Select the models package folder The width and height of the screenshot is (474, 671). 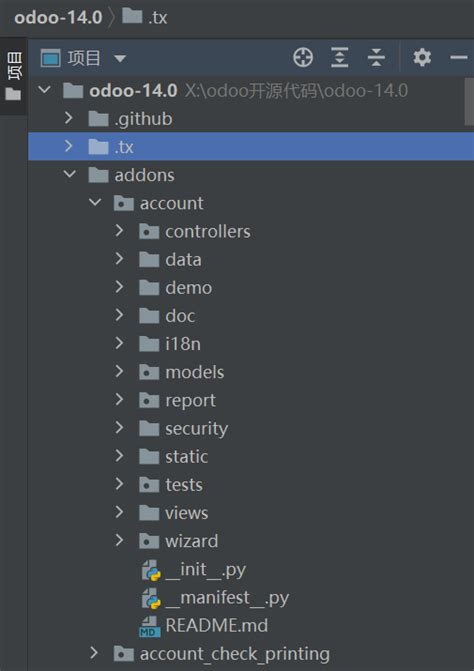[x=182, y=372]
